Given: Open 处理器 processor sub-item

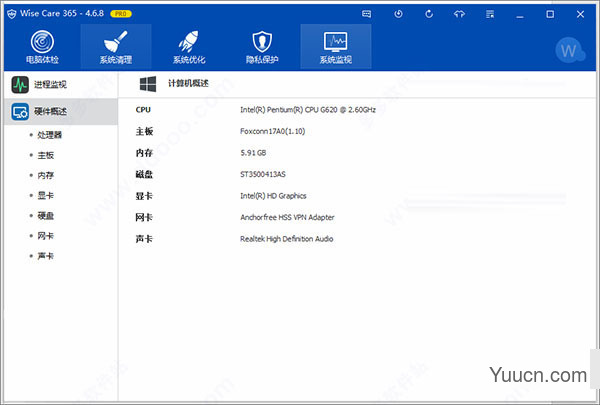Looking at the screenshot, I should pos(49,135).
